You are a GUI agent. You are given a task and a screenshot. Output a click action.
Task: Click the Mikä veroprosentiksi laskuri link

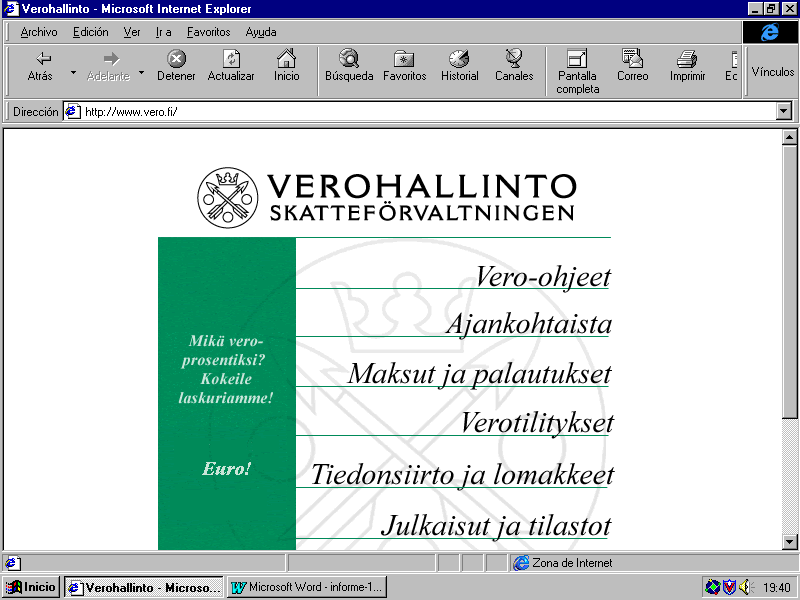click(x=225, y=369)
